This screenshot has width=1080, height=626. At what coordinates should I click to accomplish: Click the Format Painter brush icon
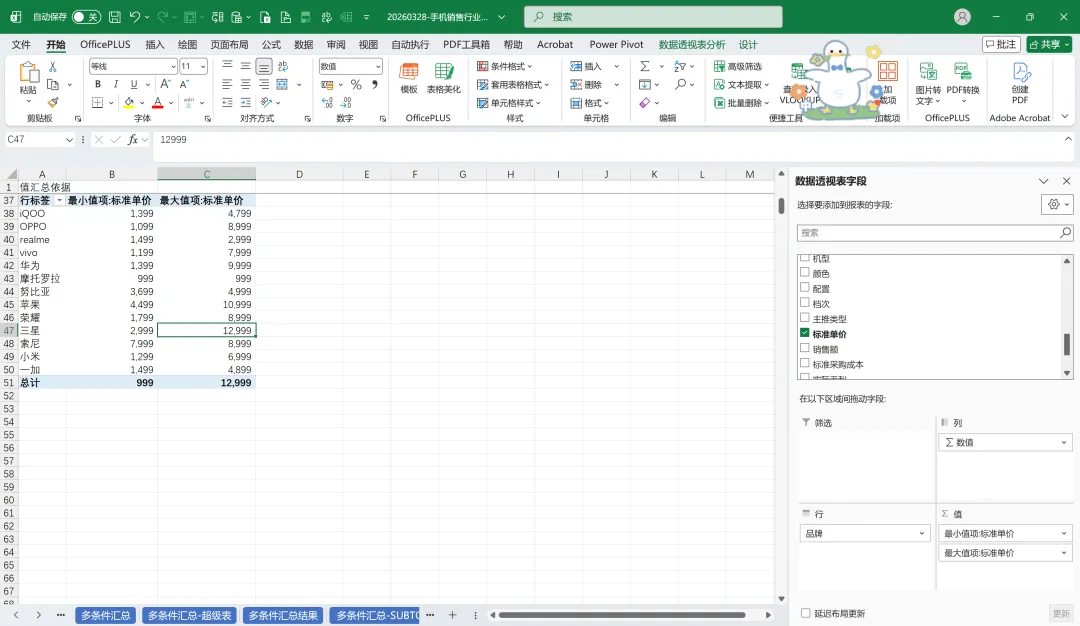click(52, 103)
